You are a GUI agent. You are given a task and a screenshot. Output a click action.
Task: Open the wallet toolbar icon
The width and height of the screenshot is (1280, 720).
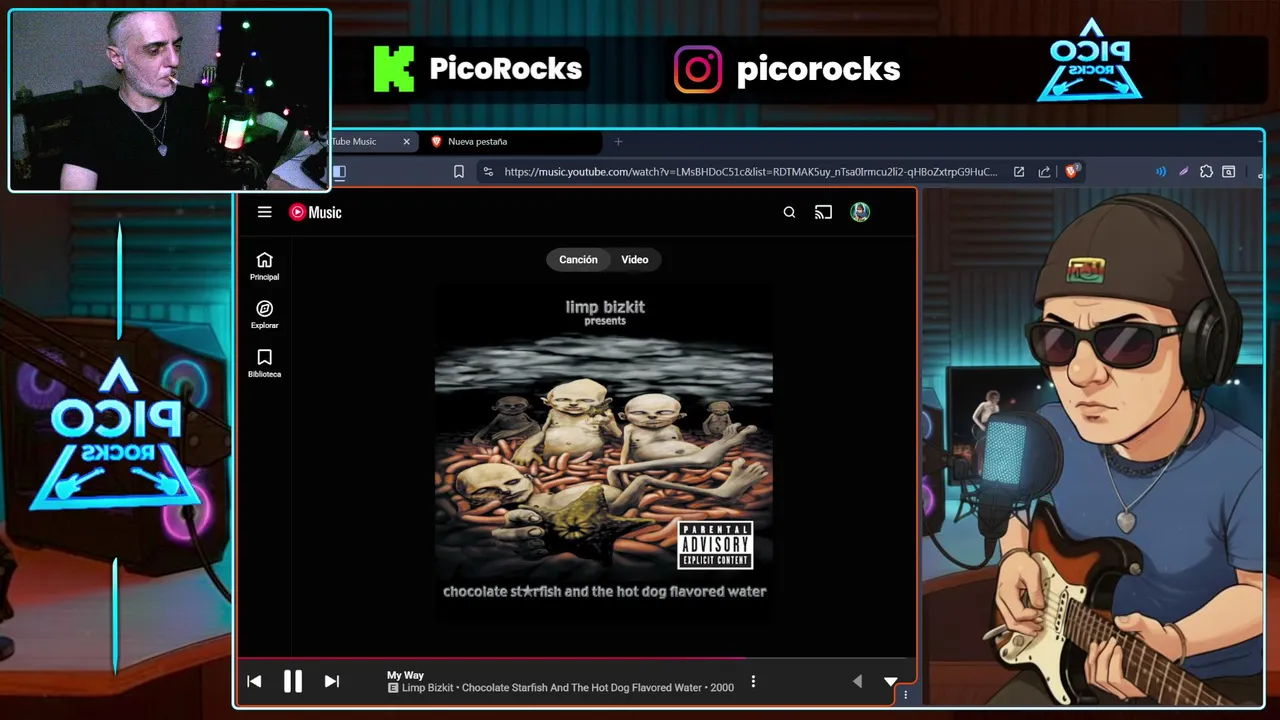tap(1229, 172)
